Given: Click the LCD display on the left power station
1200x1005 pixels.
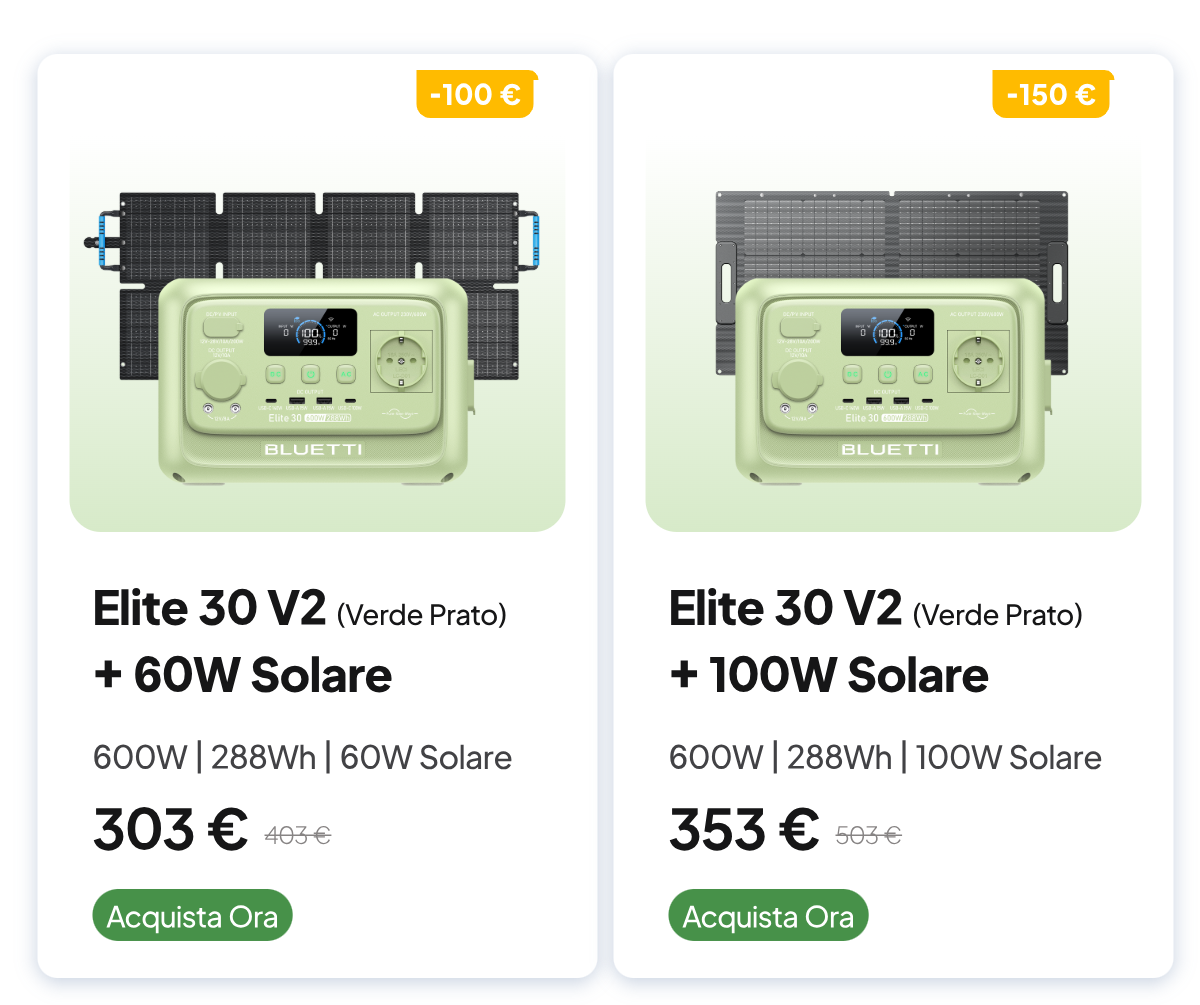Looking at the screenshot, I should coord(310,332).
